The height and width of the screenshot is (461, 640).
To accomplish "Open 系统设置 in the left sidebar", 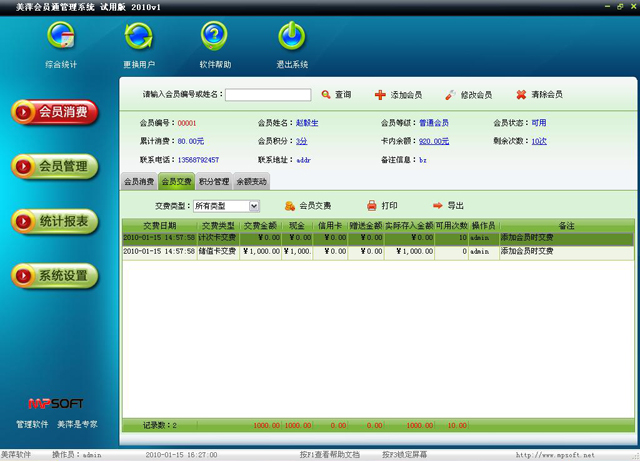I will click(56, 275).
